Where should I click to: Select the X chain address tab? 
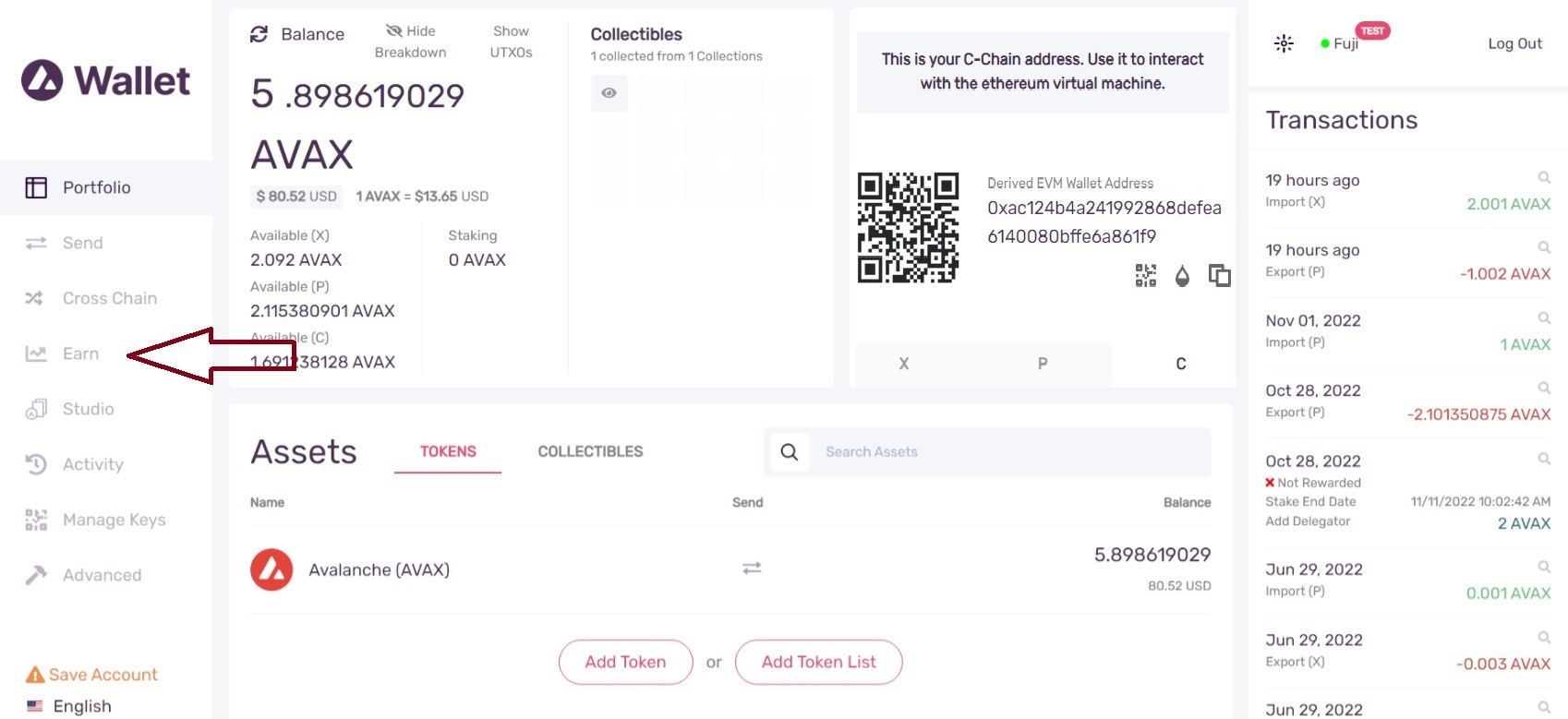[x=903, y=364]
